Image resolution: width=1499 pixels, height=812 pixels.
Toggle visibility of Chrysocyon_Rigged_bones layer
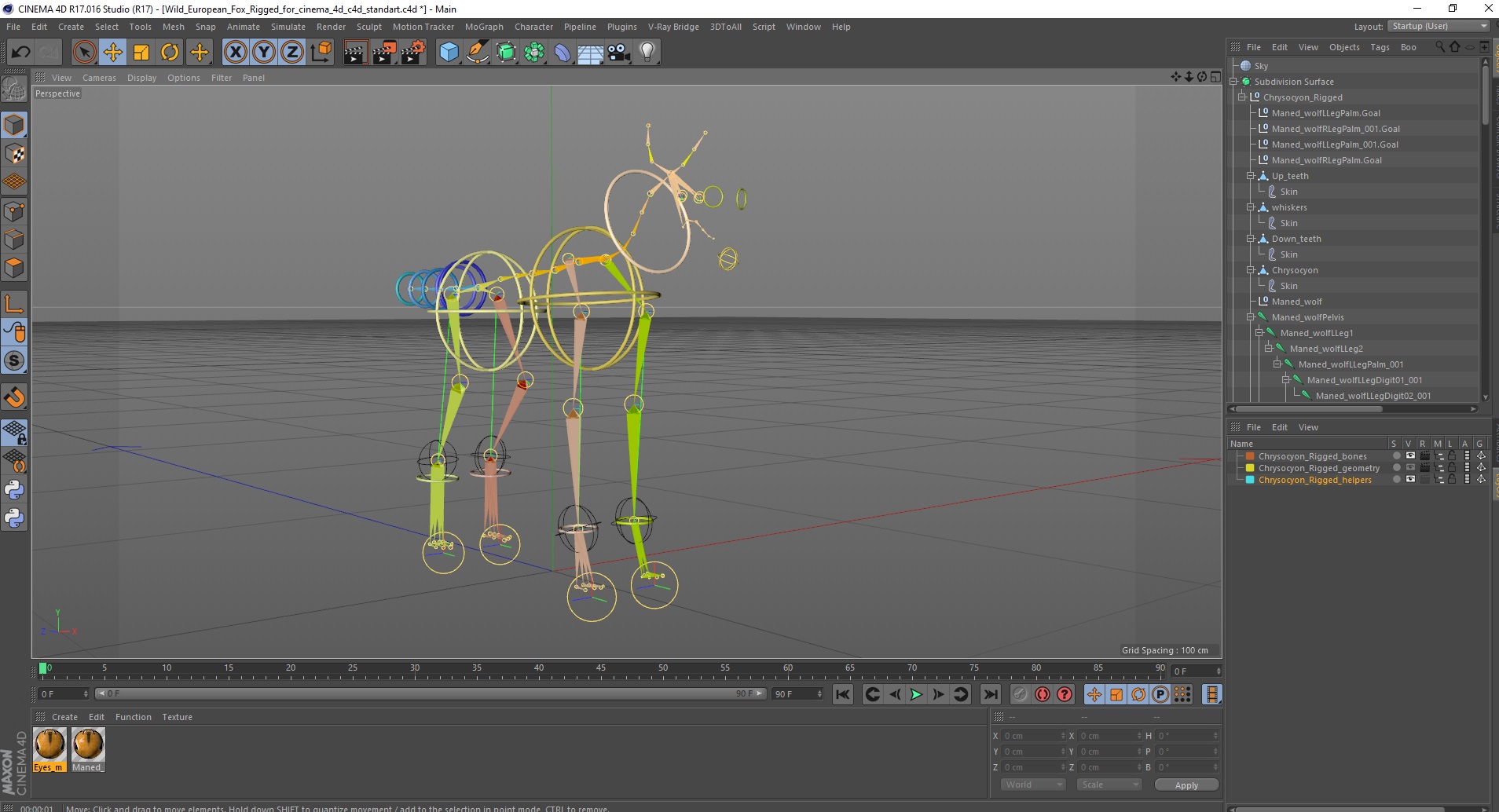[x=1410, y=455]
